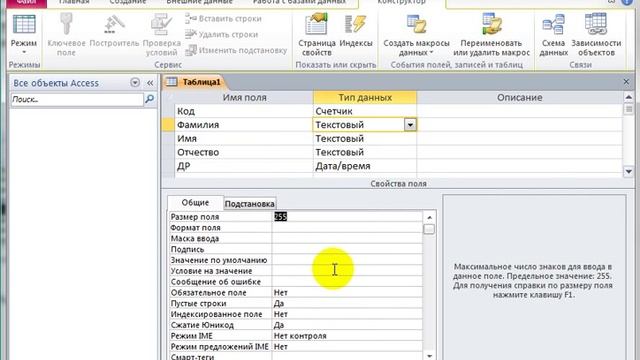Close Таблица1 with the X button
This screenshot has width=640, height=360.
click(627, 82)
